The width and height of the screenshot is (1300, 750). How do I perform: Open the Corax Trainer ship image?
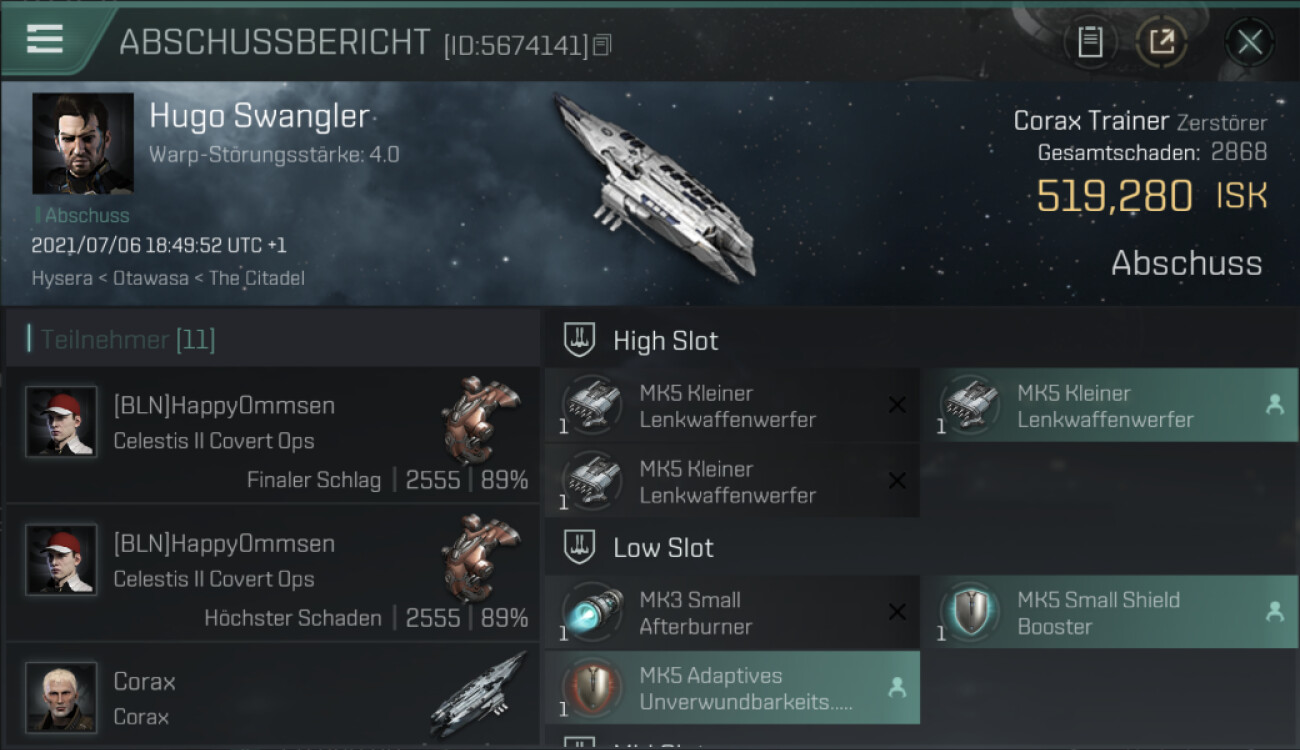click(653, 185)
